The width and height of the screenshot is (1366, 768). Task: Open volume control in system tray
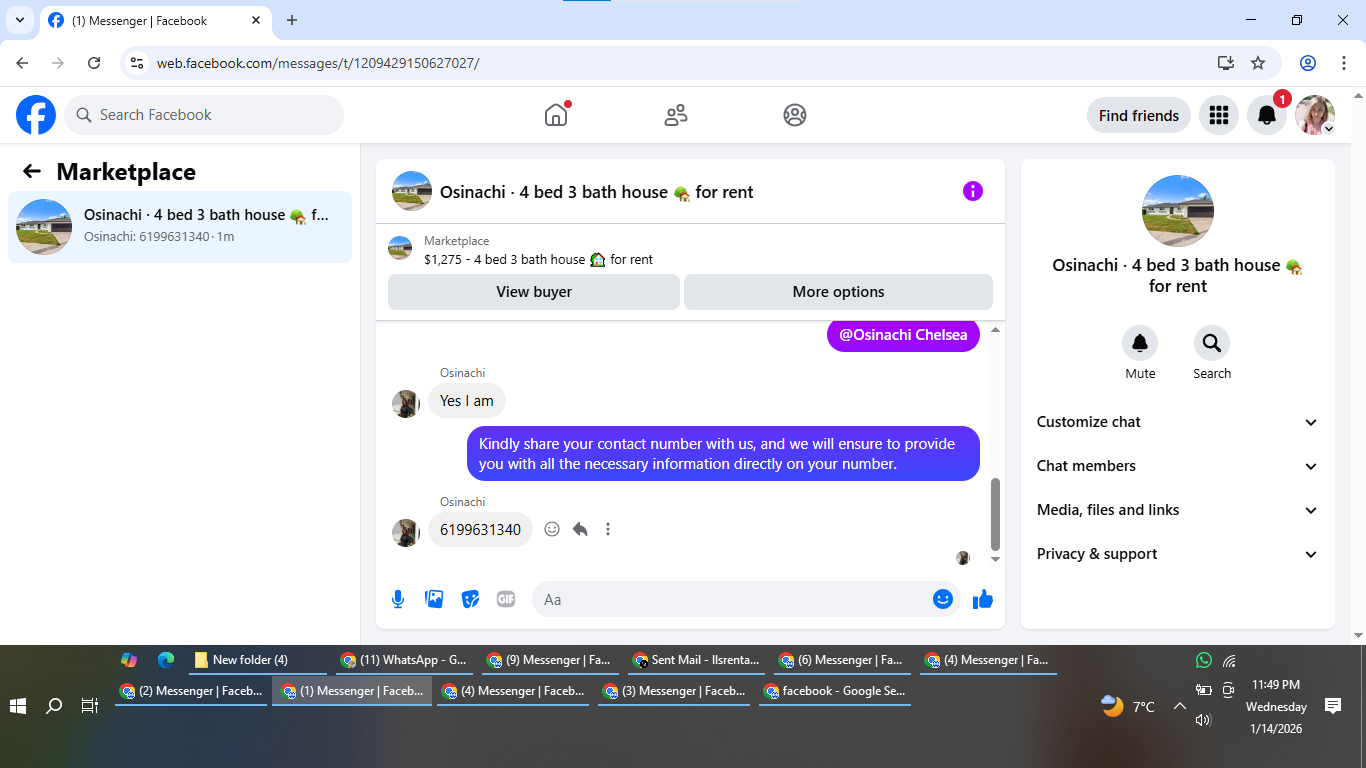pyautogui.click(x=1203, y=719)
